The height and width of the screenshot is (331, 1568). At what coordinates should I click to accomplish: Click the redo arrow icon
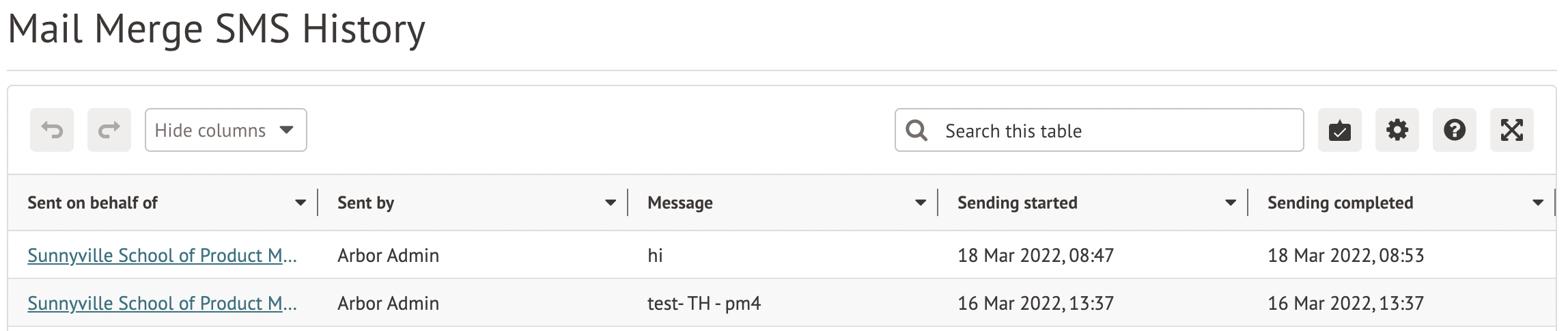(109, 130)
